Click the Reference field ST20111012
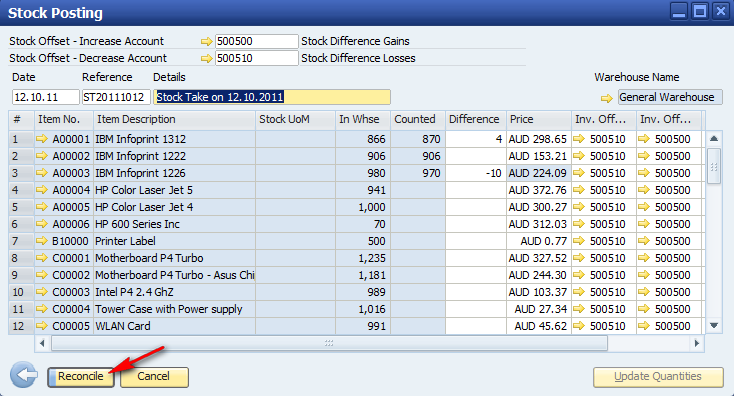This screenshot has width=734, height=396. click(116, 97)
